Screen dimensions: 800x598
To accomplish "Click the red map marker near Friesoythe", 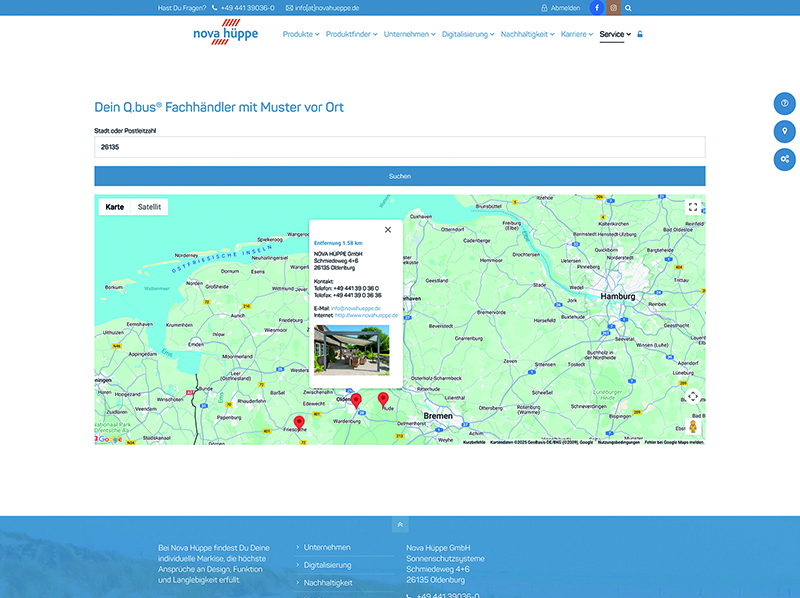I will [299, 423].
